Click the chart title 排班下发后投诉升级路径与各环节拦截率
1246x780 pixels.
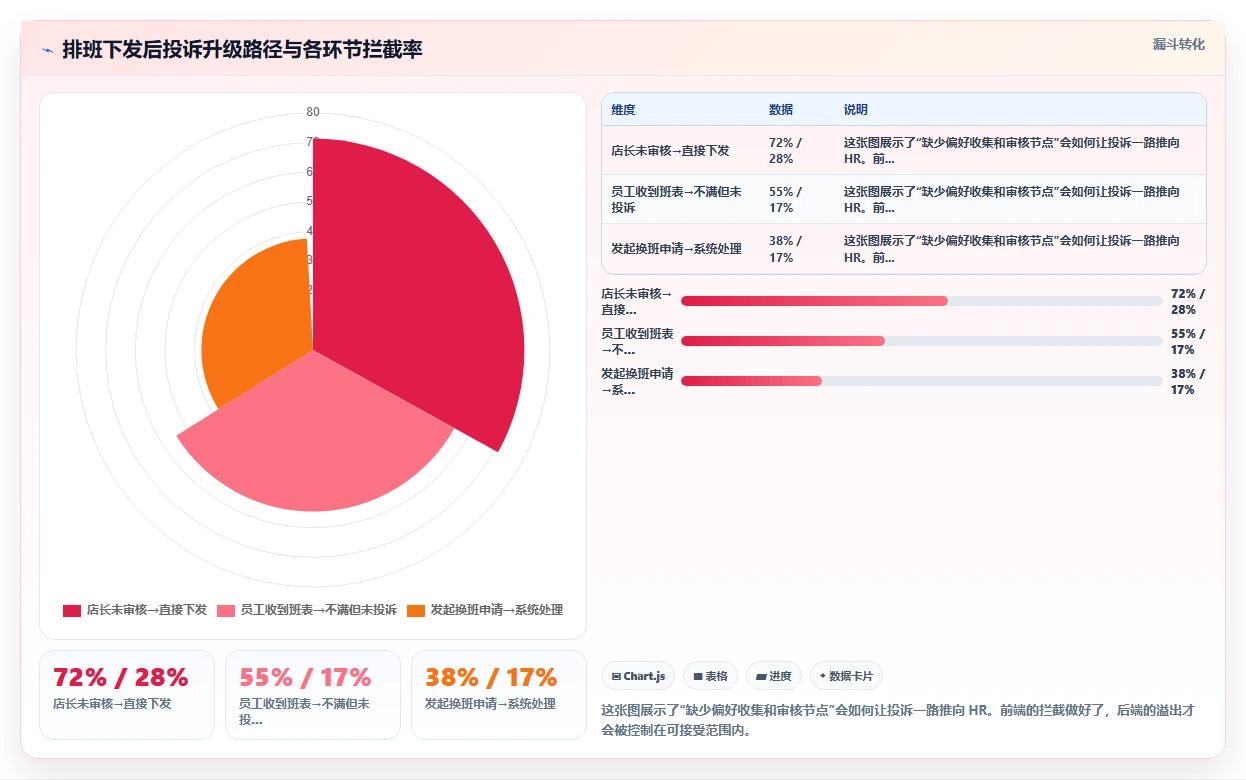coord(242,50)
